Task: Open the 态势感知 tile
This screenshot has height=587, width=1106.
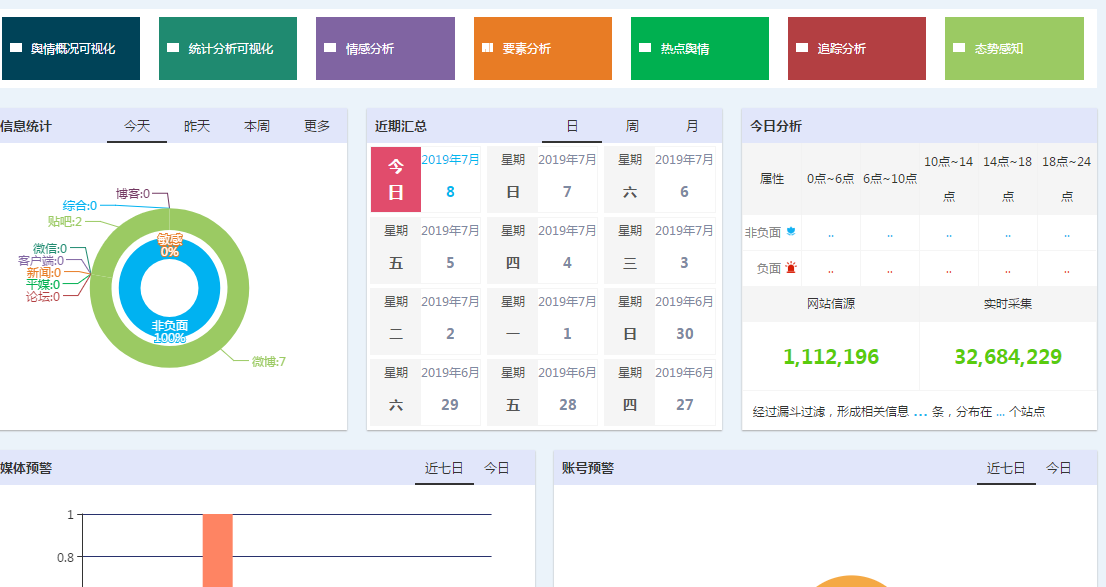Action: click(1014, 48)
